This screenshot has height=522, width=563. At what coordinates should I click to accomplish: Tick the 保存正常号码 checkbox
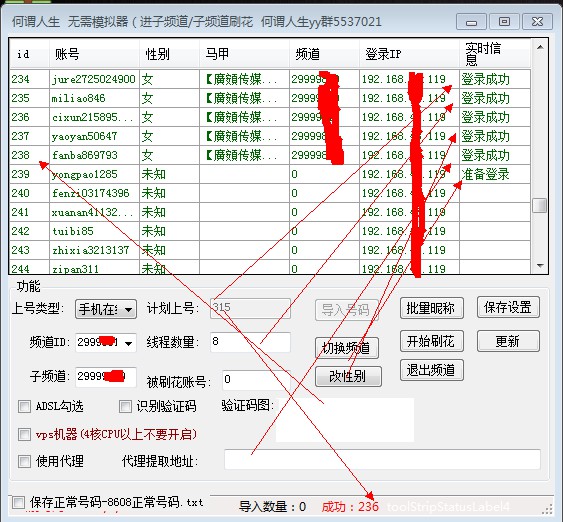click(18, 502)
